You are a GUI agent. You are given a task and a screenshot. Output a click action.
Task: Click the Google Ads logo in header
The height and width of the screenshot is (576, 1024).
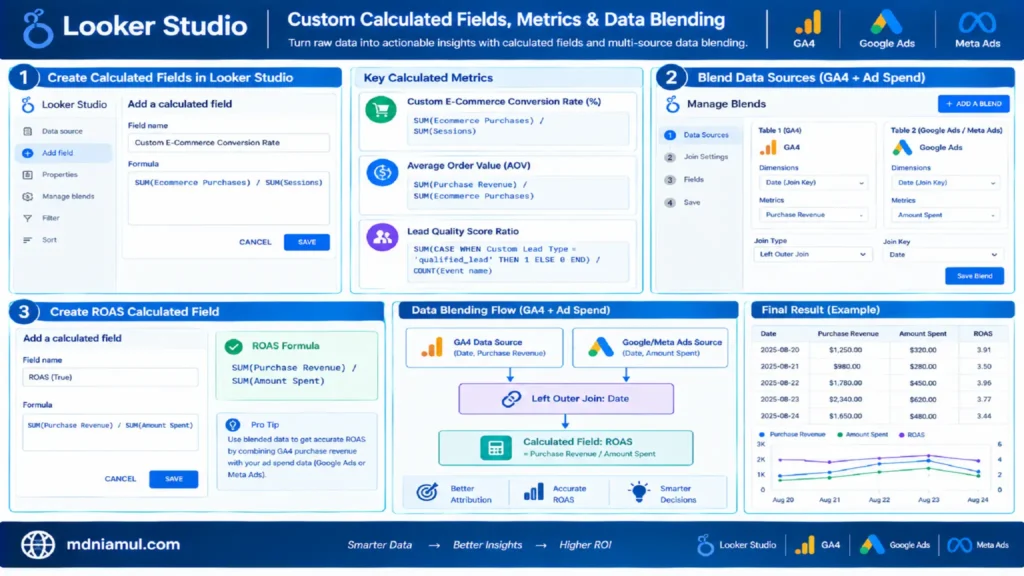pos(886,23)
